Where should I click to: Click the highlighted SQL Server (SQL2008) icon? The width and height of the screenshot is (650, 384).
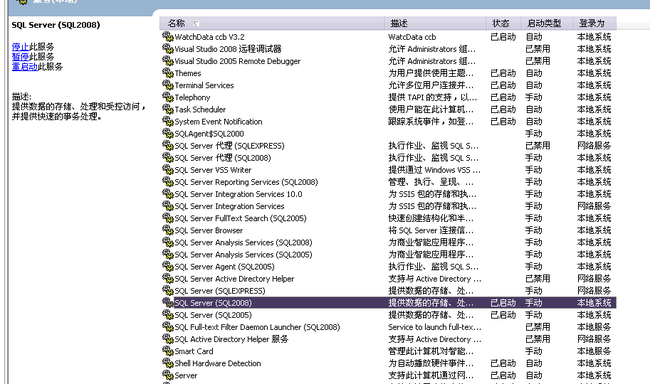[x=167, y=302]
